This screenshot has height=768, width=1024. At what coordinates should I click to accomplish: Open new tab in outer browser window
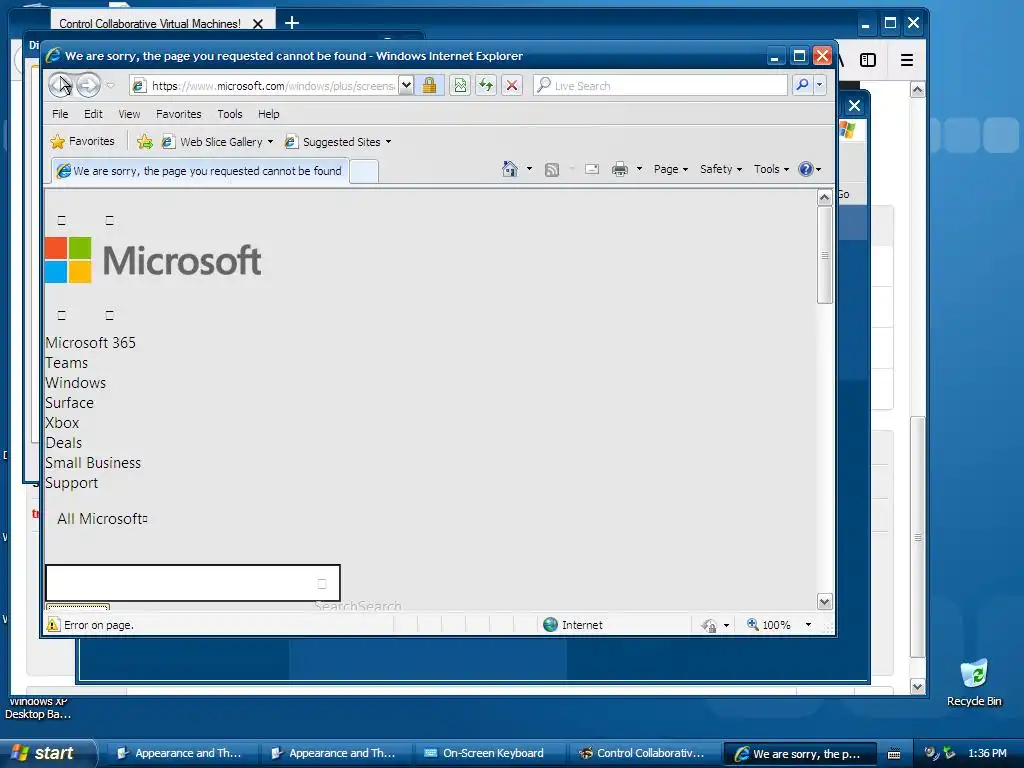click(291, 23)
